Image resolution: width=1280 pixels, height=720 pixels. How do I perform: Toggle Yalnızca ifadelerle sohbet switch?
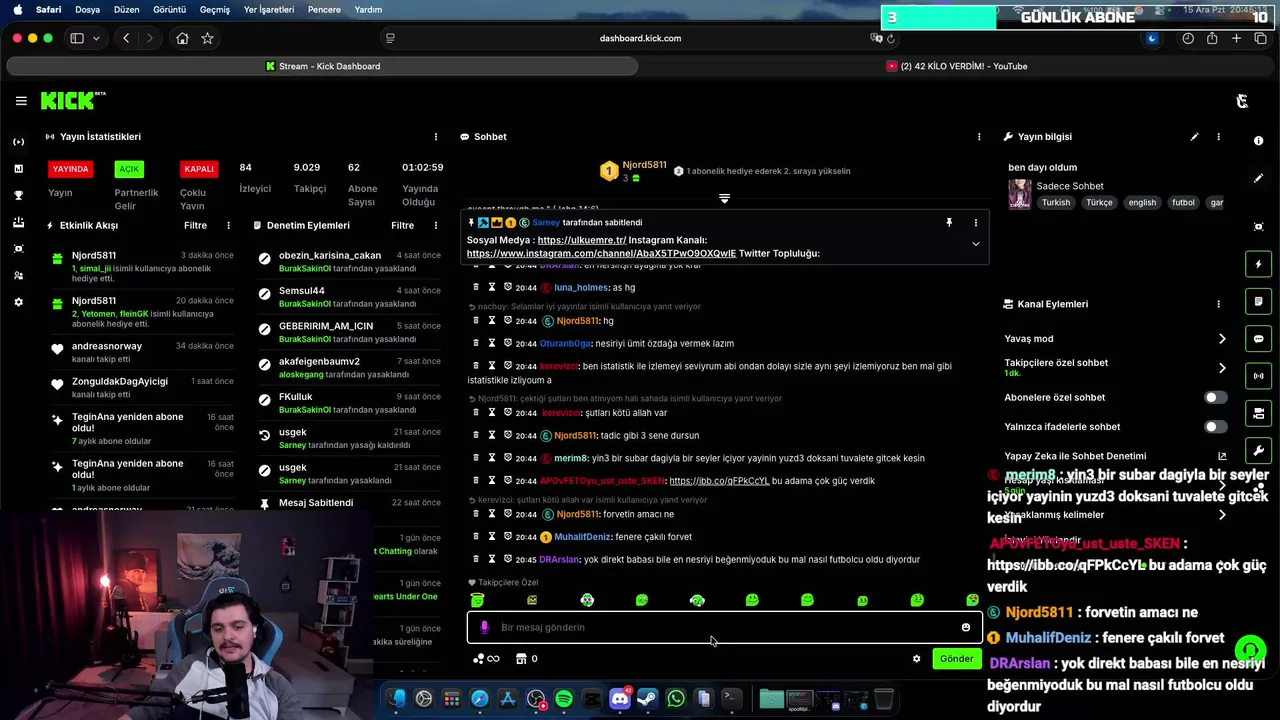click(1215, 427)
